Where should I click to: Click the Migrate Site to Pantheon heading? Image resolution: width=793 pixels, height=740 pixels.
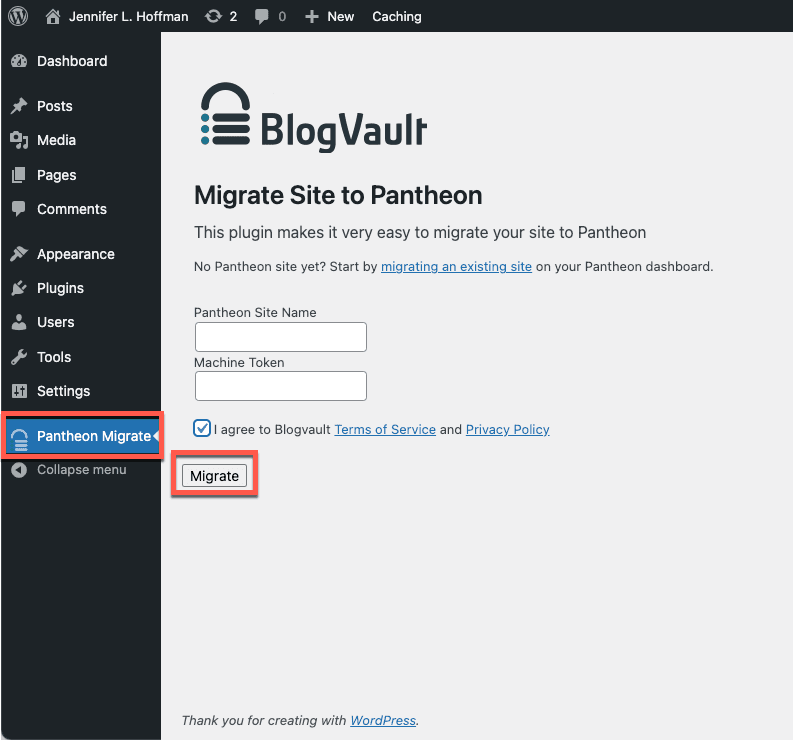[338, 195]
